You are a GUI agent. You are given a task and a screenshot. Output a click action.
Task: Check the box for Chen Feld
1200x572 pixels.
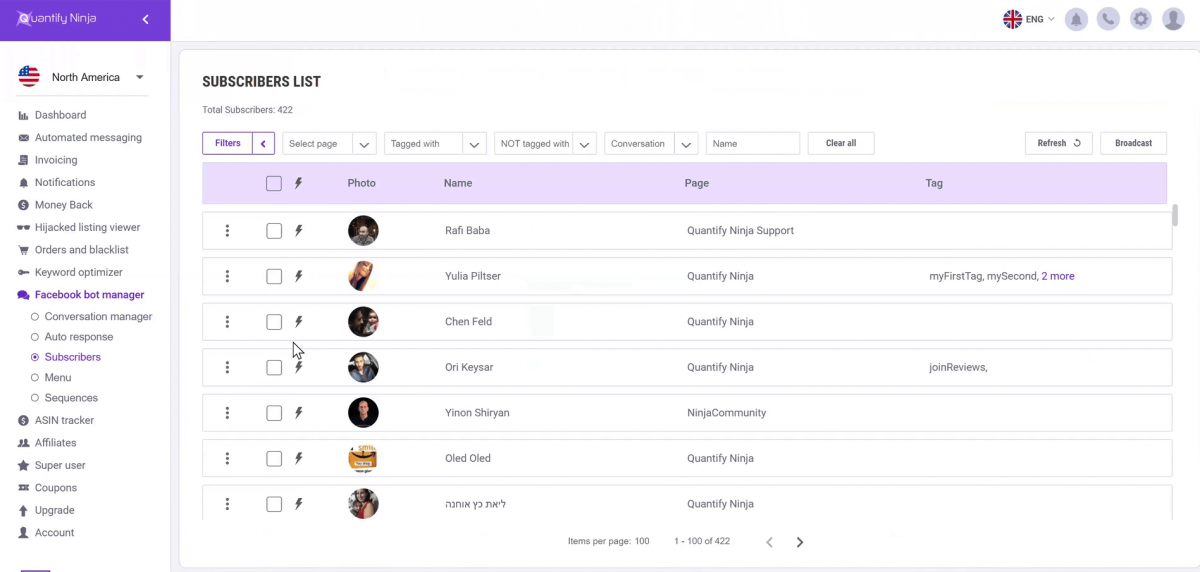[x=274, y=322]
